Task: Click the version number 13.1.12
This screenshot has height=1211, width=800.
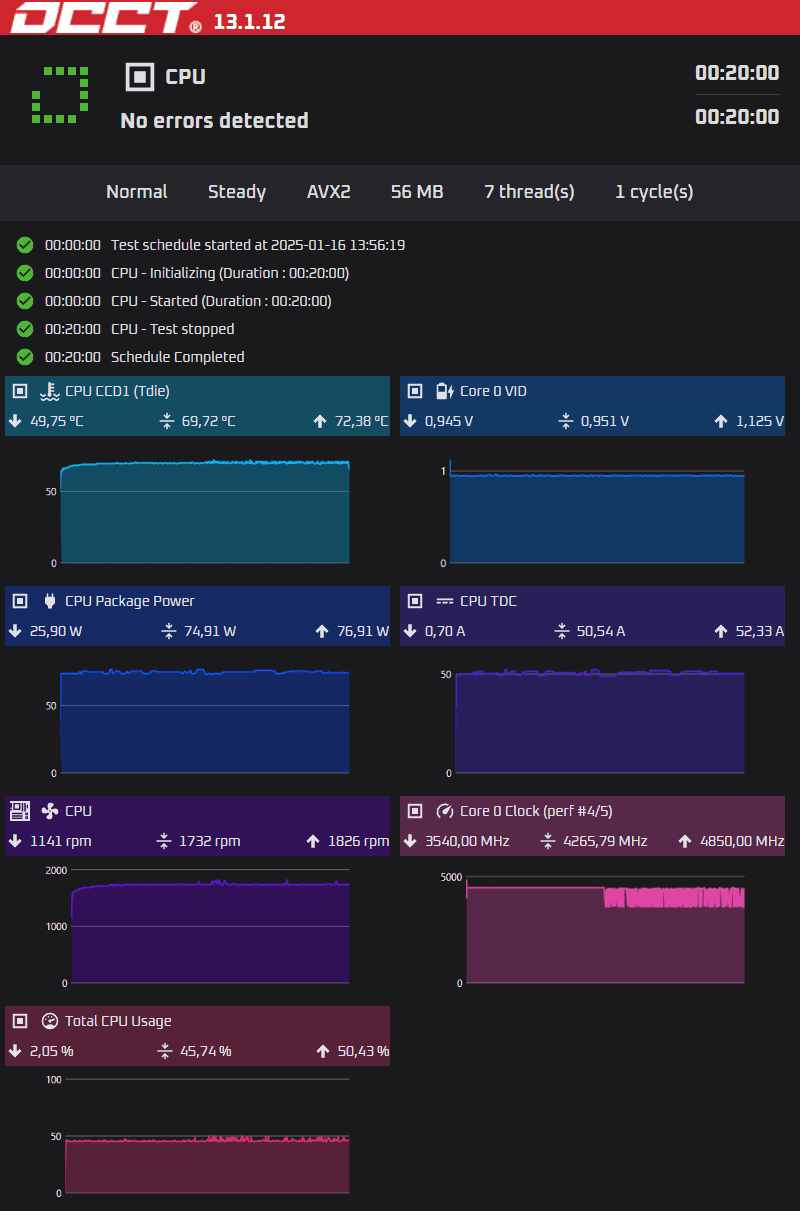Action: [x=250, y=21]
